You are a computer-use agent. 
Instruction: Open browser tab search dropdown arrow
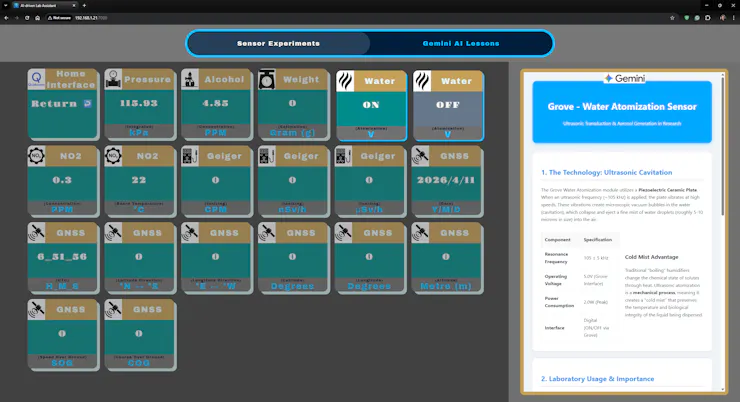click(x=6, y=5)
